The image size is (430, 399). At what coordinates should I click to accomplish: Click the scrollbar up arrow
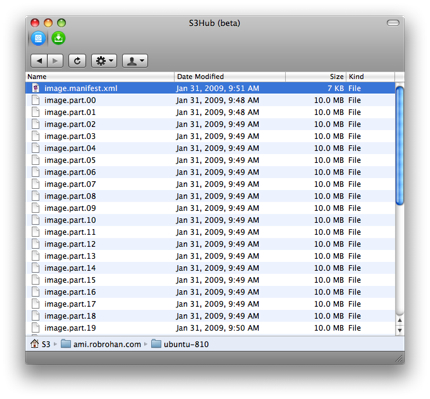[x=400, y=320]
